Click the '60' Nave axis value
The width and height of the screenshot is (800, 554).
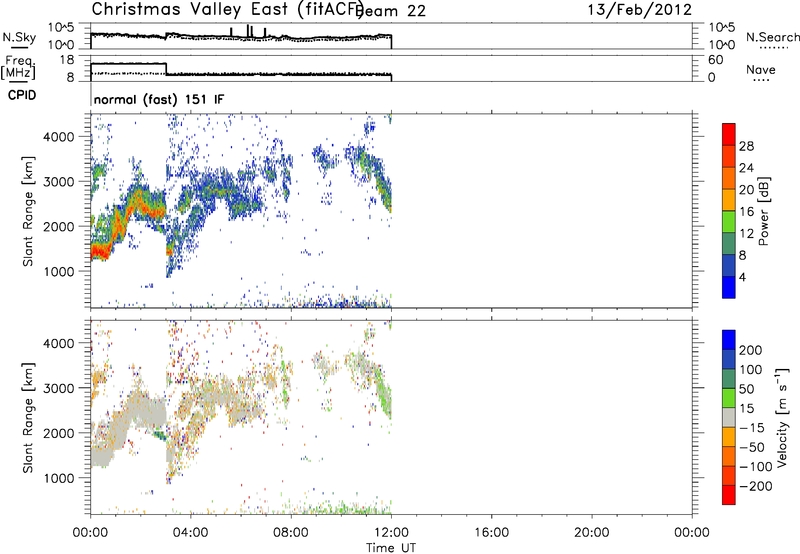click(x=715, y=60)
